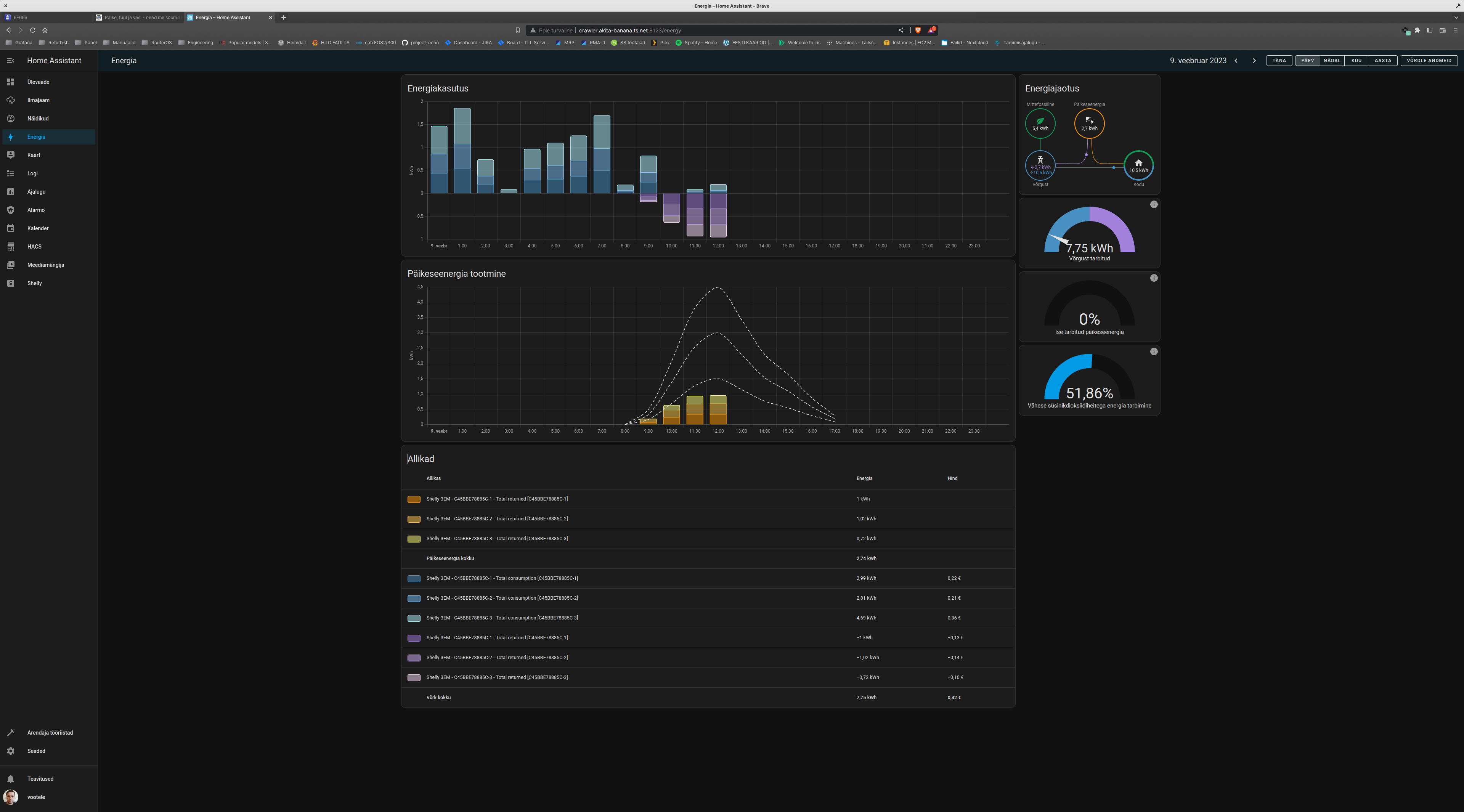This screenshot has width=1464, height=812.
Task: Collapse the Home Assistant sidebar menu
Action: point(10,60)
